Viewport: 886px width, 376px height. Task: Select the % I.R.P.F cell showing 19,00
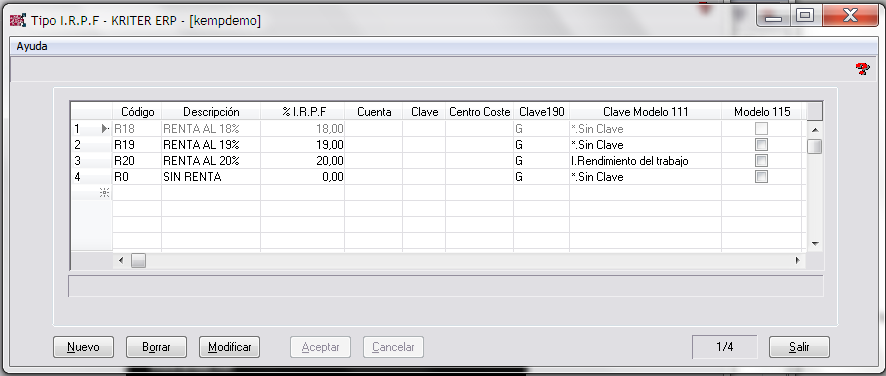302,145
